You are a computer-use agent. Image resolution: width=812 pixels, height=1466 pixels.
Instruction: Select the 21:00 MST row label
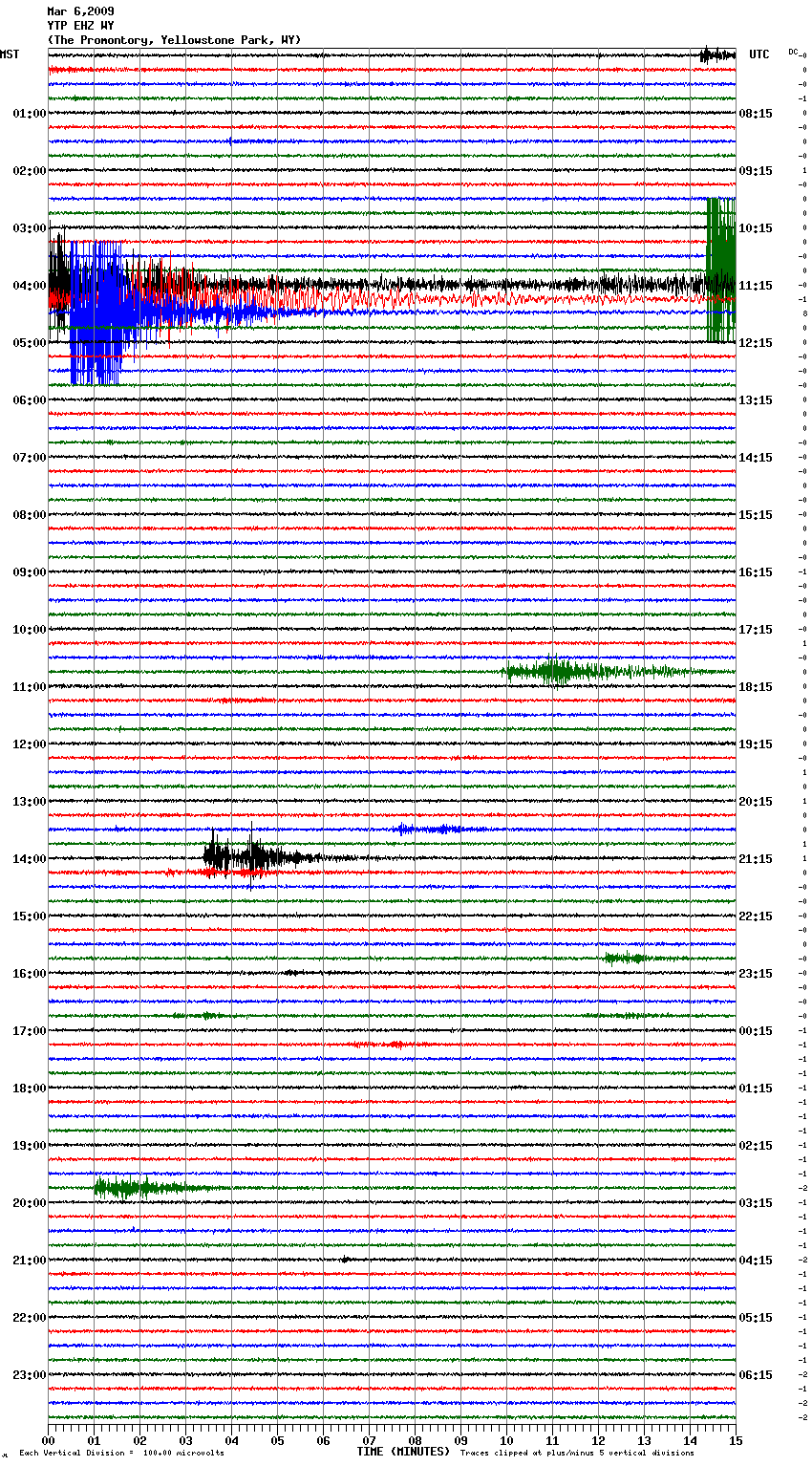click(29, 1261)
